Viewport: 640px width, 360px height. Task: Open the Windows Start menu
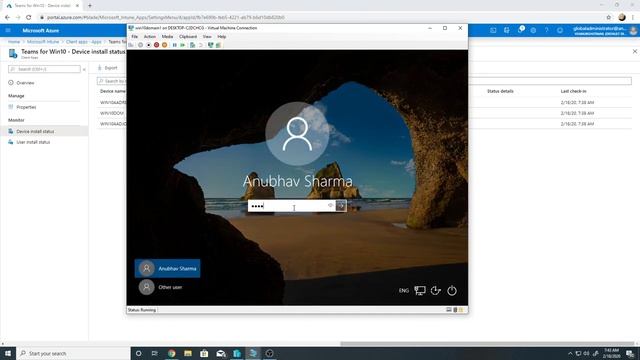8,353
